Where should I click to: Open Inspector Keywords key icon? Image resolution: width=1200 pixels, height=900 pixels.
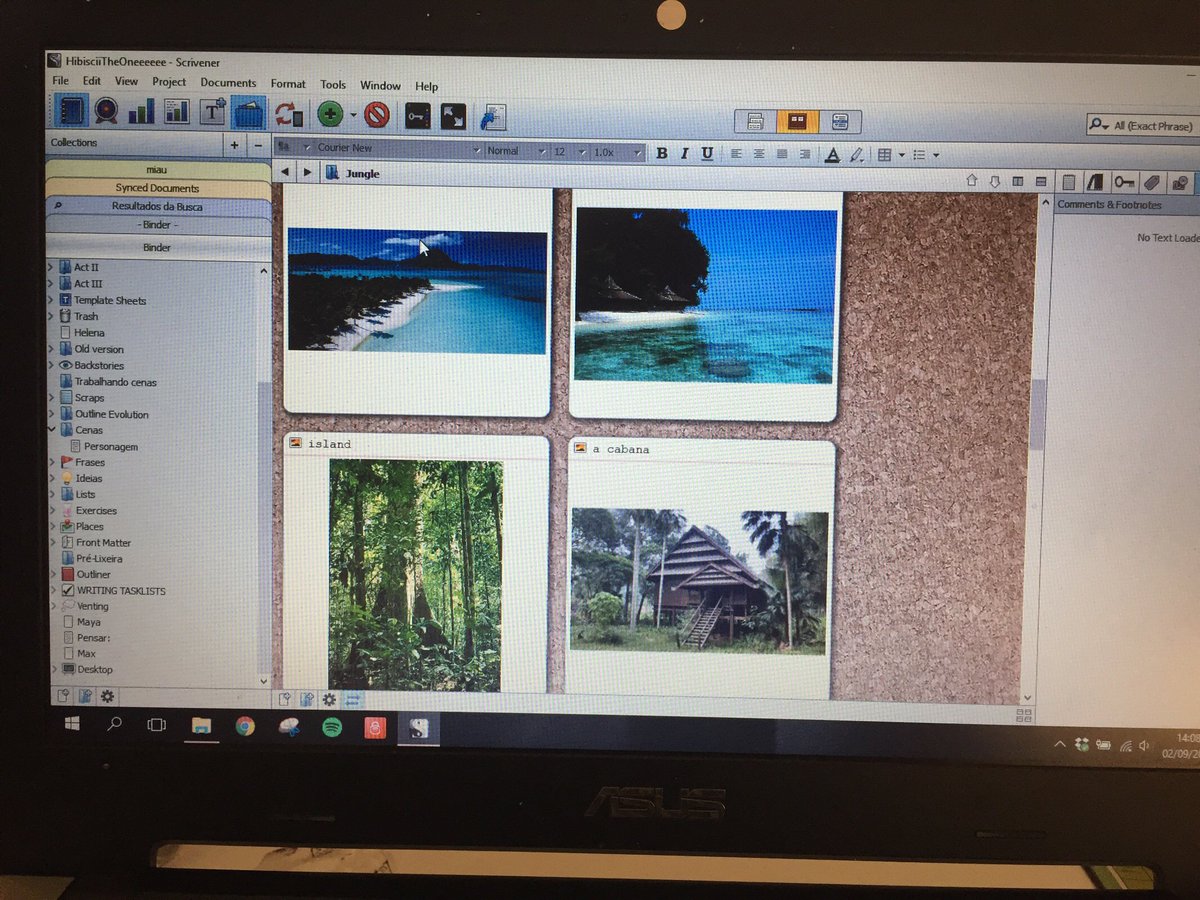point(1124,182)
